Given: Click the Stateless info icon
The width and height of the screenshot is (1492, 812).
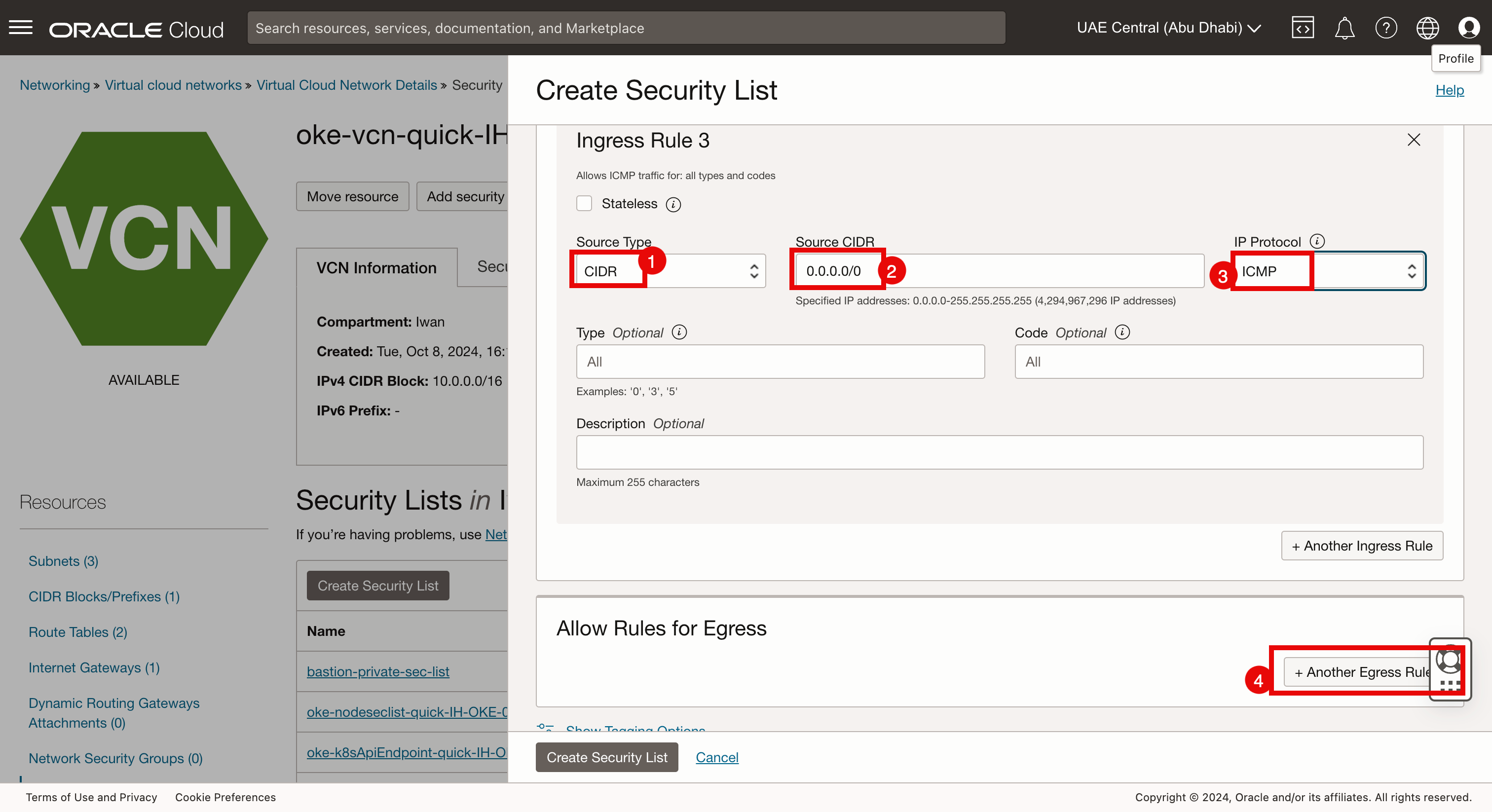Looking at the screenshot, I should (x=673, y=204).
